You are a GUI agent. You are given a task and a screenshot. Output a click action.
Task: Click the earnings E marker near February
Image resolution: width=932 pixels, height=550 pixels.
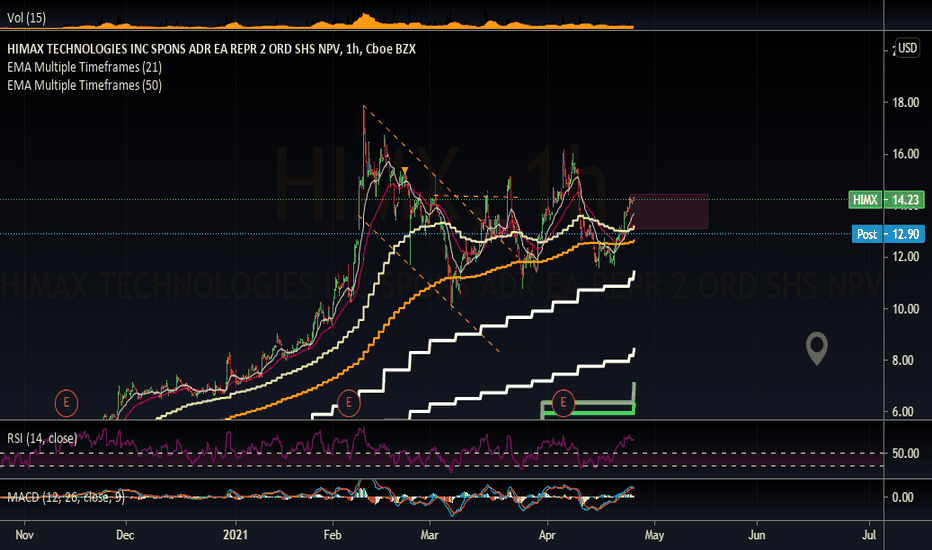(348, 403)
